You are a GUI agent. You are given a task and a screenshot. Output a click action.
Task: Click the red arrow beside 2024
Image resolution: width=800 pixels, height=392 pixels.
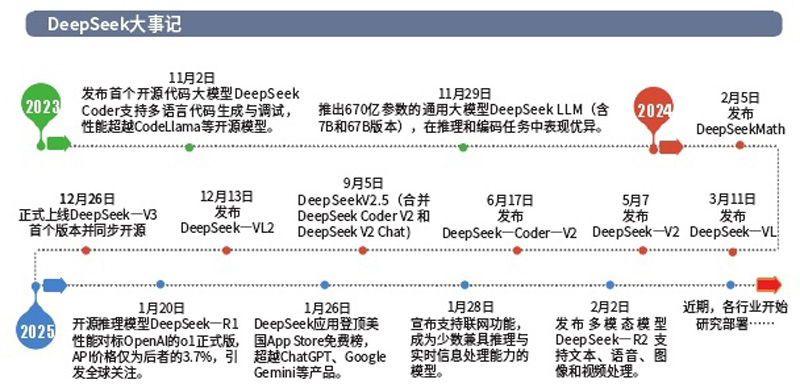click(671, 147)
